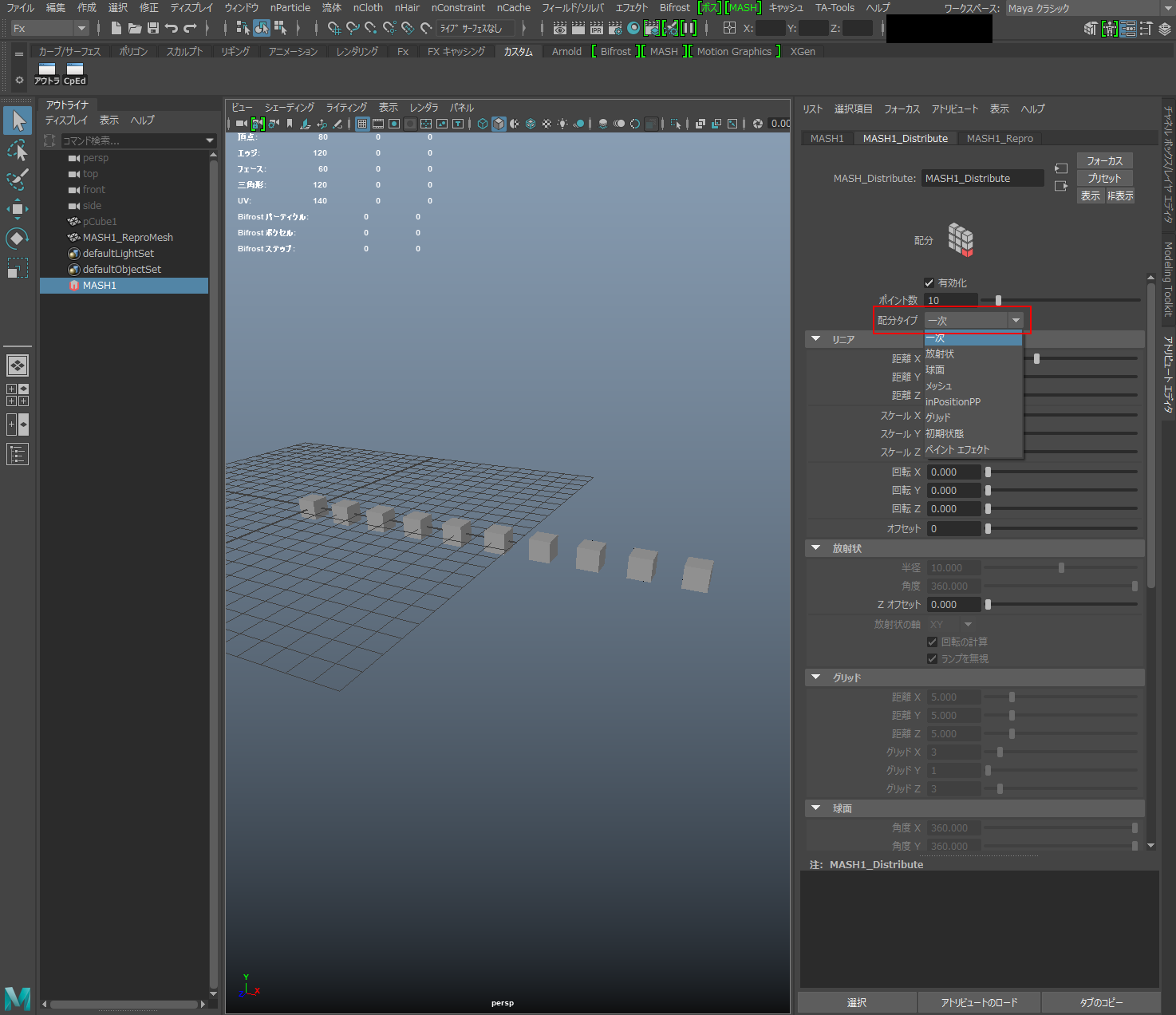Screen dimensions: 1176x1015
Task: Click the MASH Distribute cube node icon
Action: pos(961,239)
